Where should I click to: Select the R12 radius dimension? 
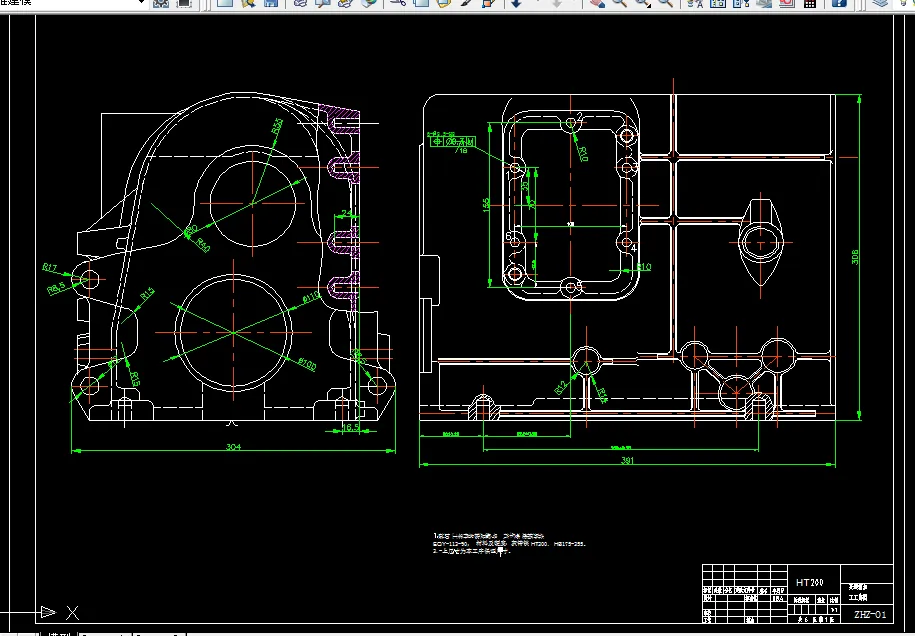point(560,387)
